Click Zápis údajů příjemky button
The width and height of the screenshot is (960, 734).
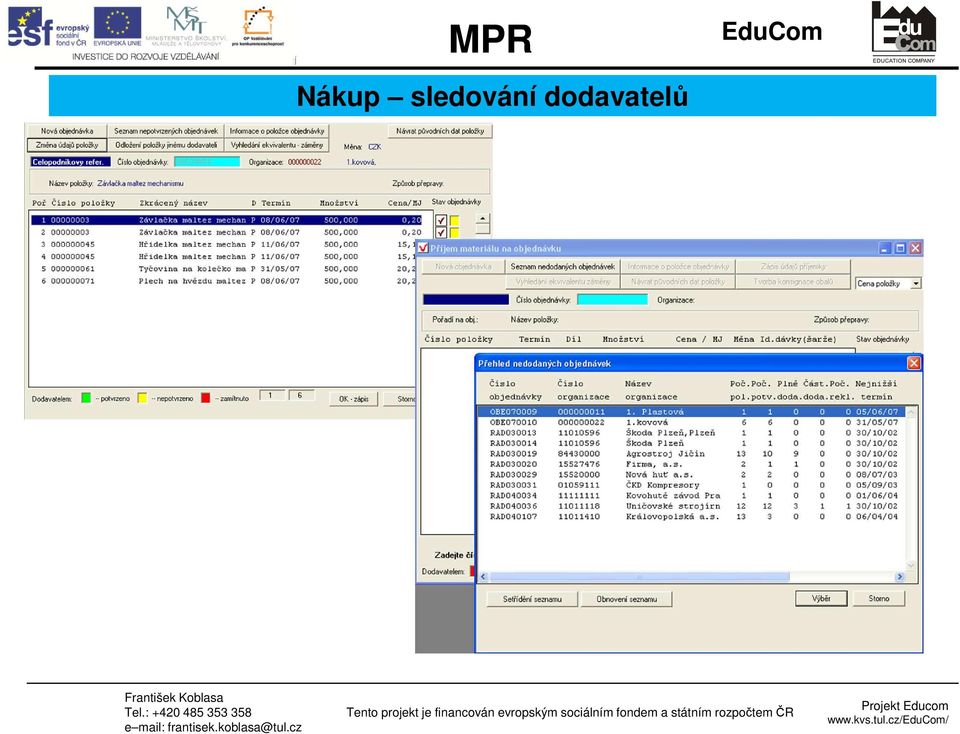pyautogui.click(x=793, y=267)
